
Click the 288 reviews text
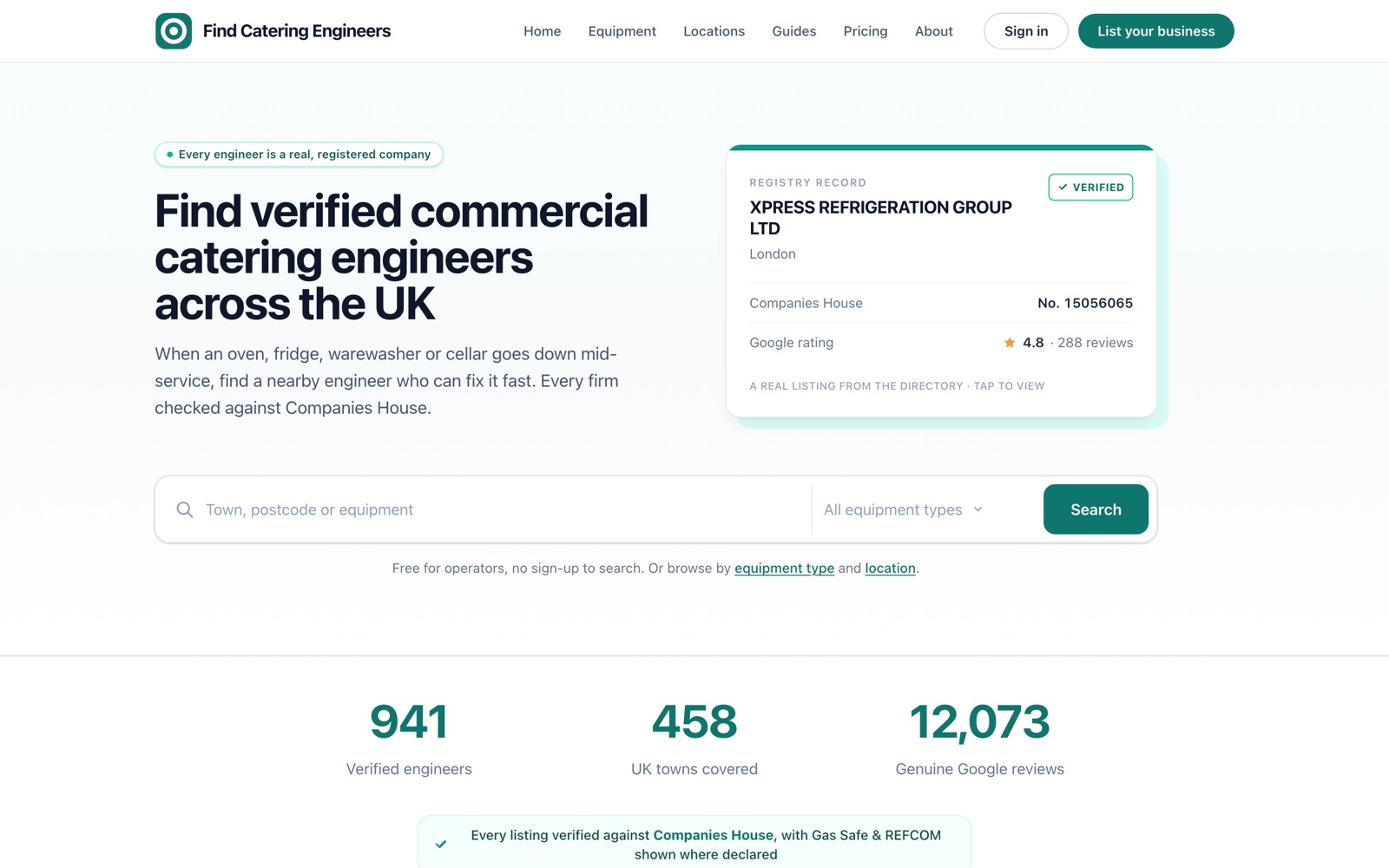(x=1096, y=343)
